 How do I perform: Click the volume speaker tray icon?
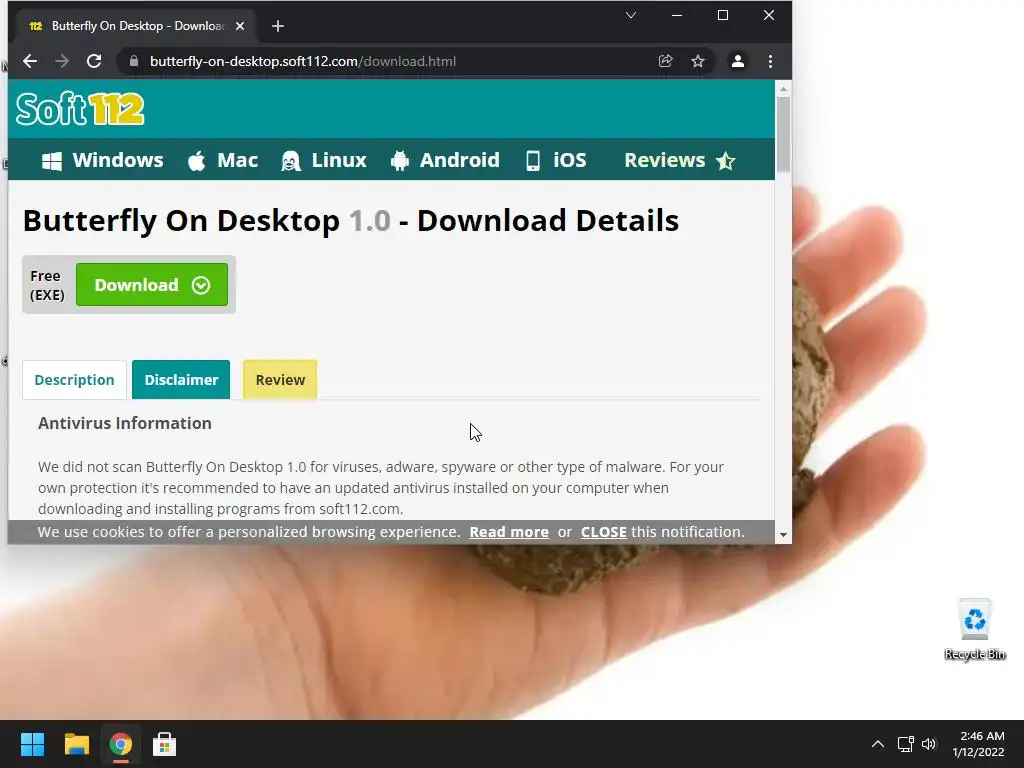[x=929, y=744]
